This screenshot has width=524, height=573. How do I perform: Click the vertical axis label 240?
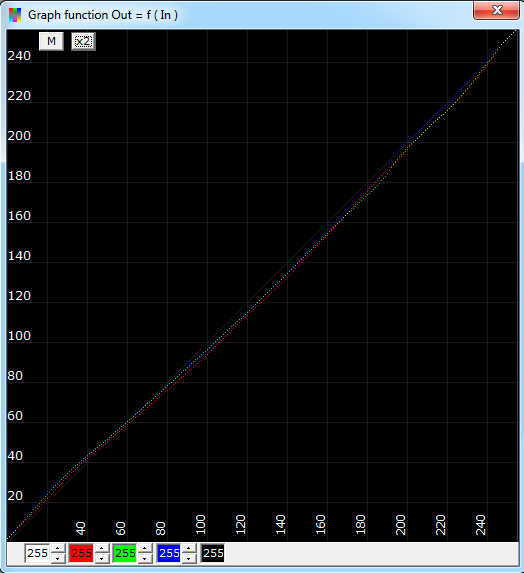pyautogui.click(x=19, y=56)
